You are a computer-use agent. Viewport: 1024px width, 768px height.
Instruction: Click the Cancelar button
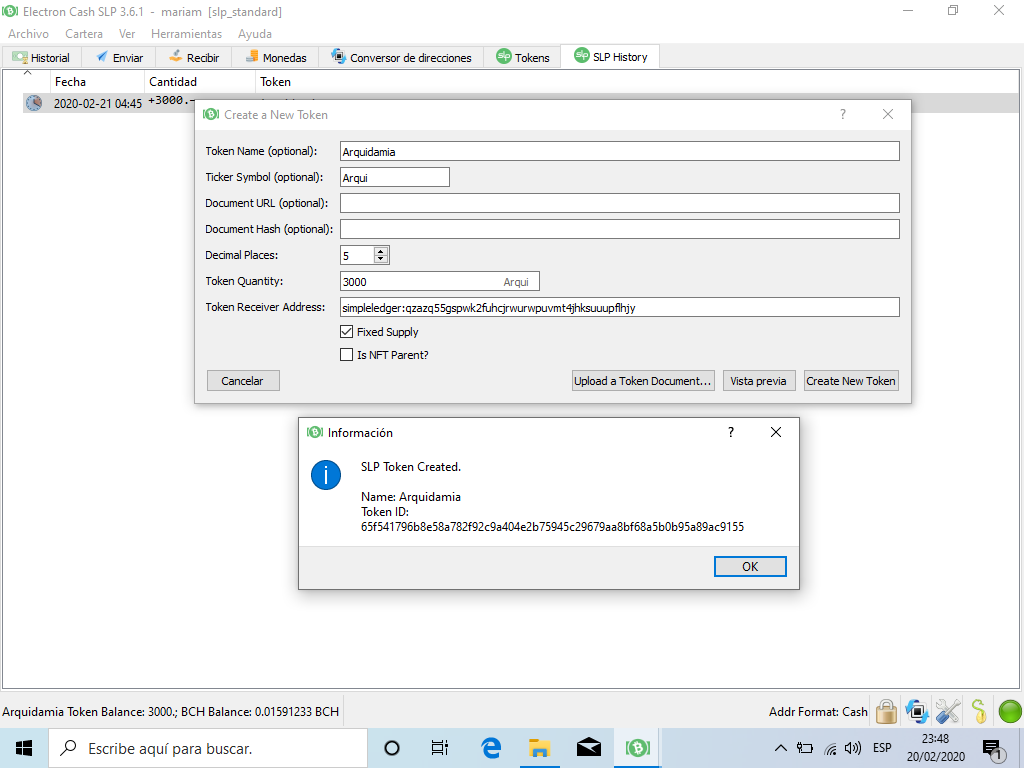point(242,381)
